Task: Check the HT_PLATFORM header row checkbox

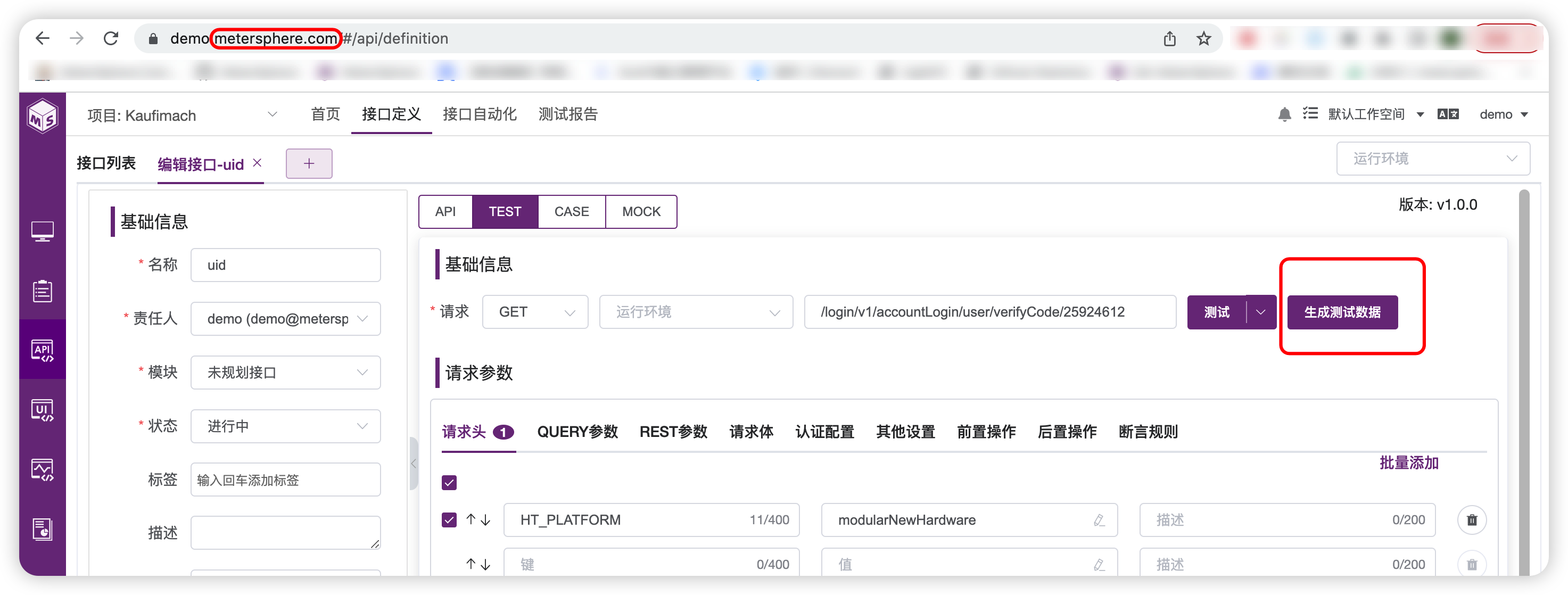Action: (x=449, y=520)
